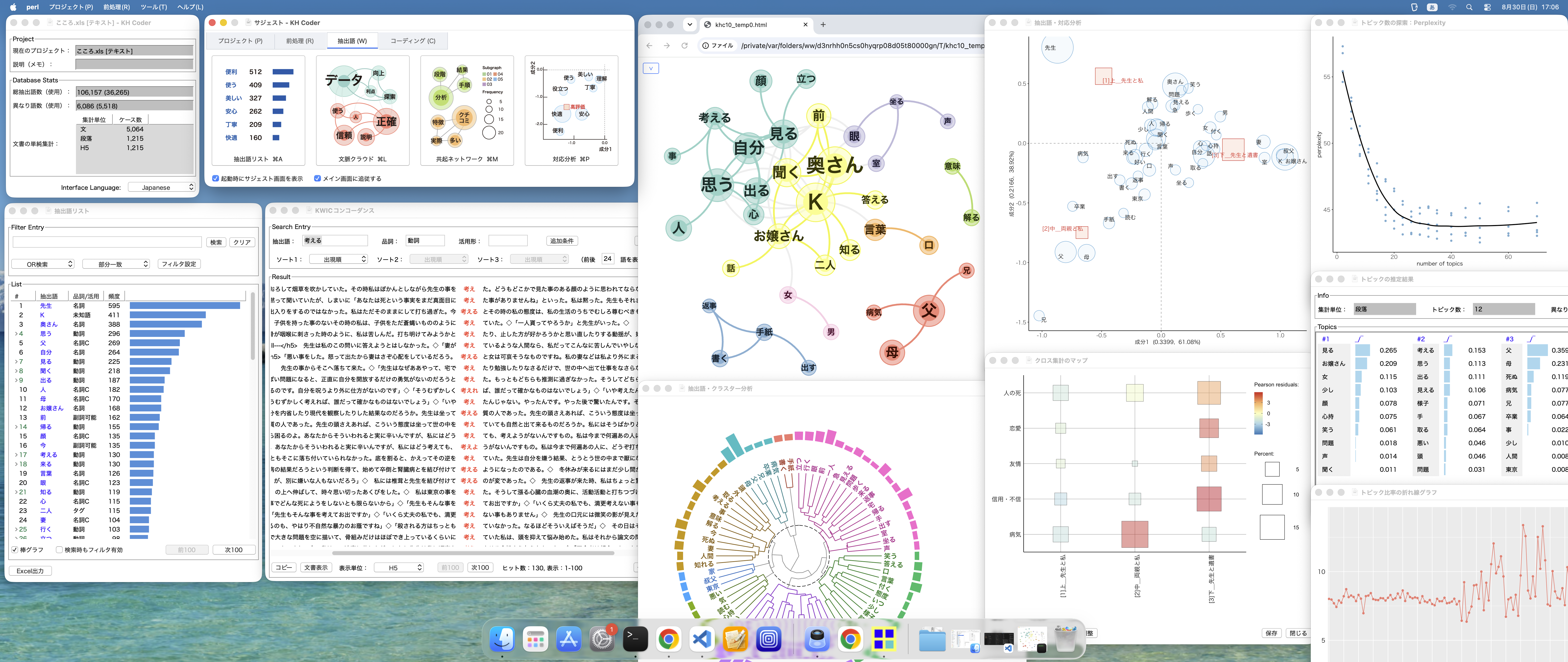Viewport: 1568px width, 662px height.
Task: Open the Interface Language Japanese dropdown
Action: coord(161,188)
